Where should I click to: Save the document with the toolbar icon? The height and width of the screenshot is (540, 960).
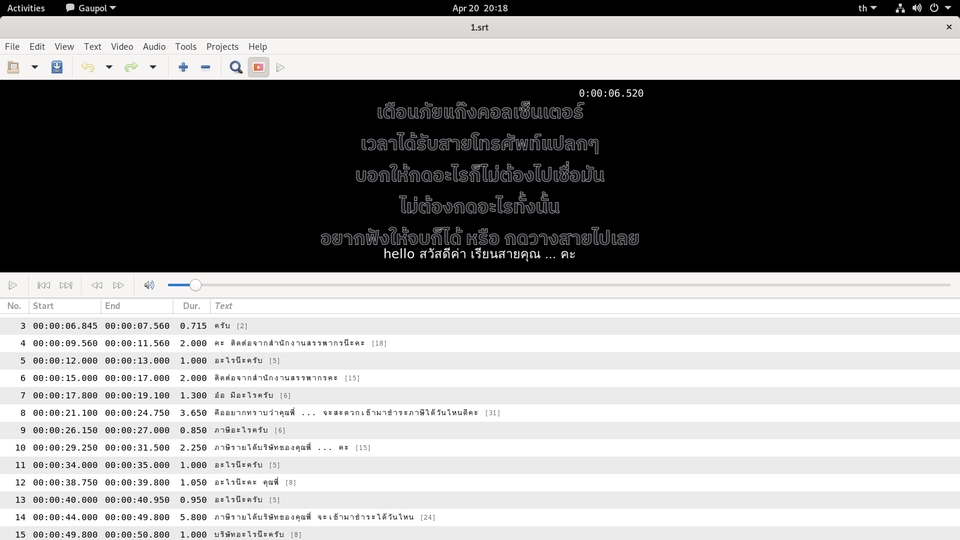pos(57,67)
